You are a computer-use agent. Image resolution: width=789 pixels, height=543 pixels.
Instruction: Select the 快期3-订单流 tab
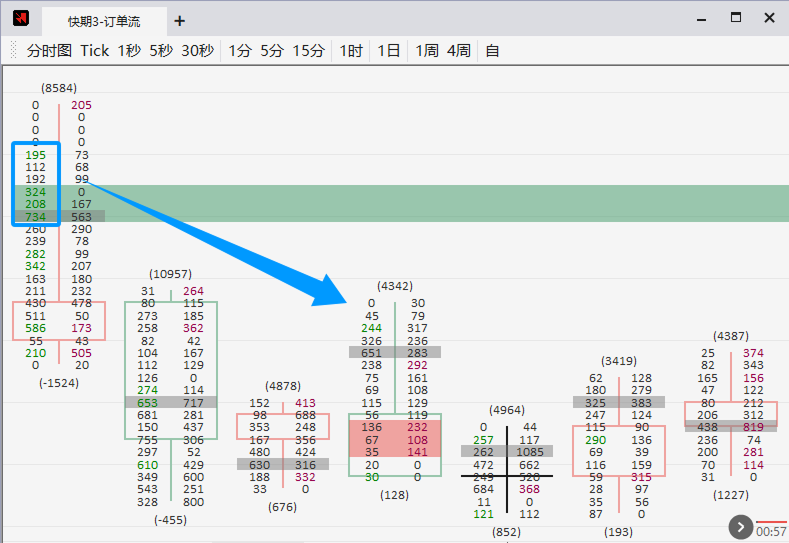coord(103,21)
